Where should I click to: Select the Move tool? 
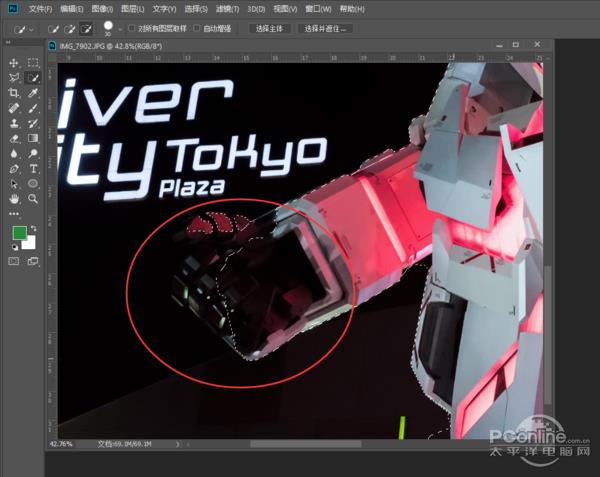click(14, 63)
